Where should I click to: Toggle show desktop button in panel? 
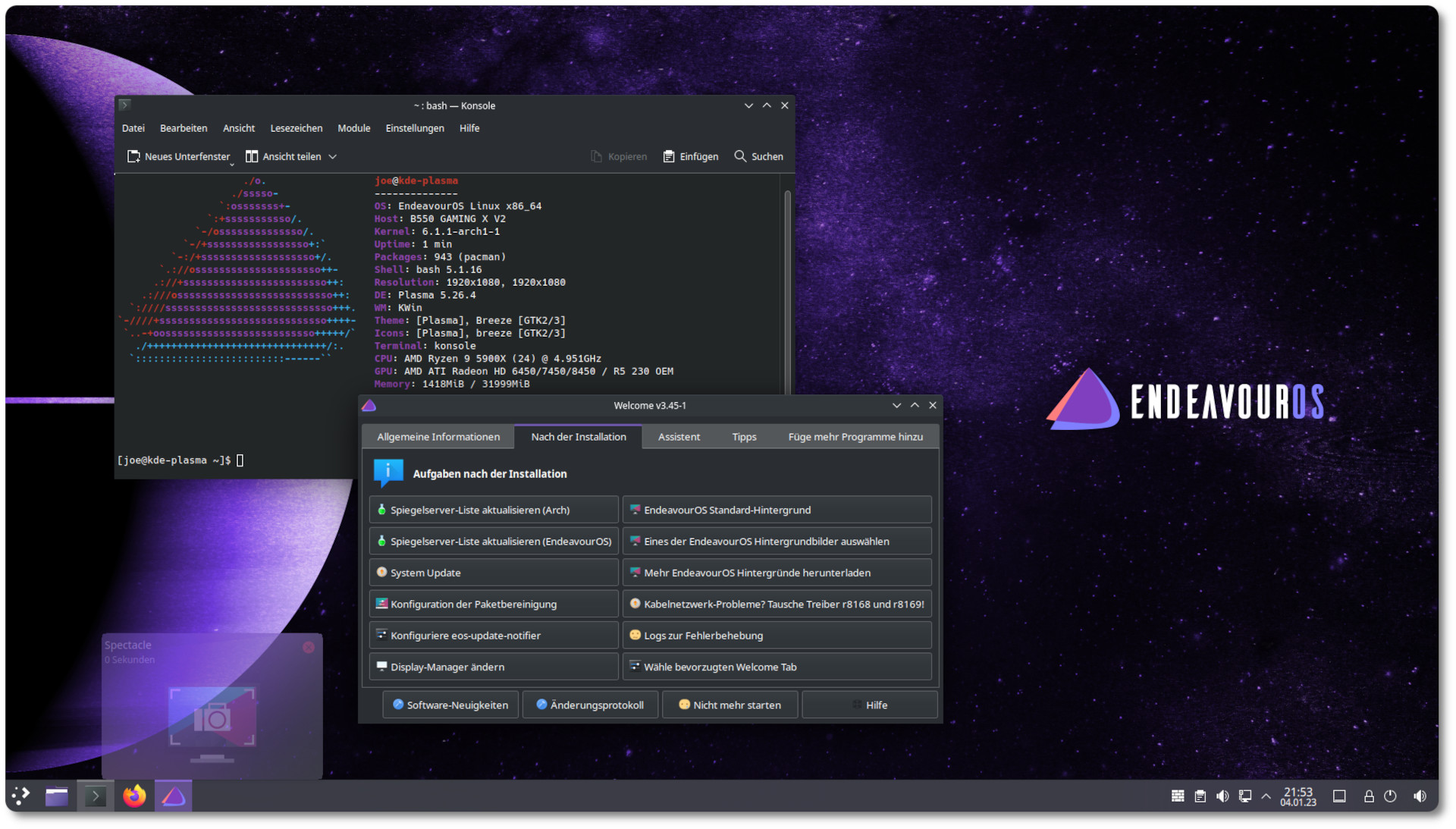click(1339, 796)
